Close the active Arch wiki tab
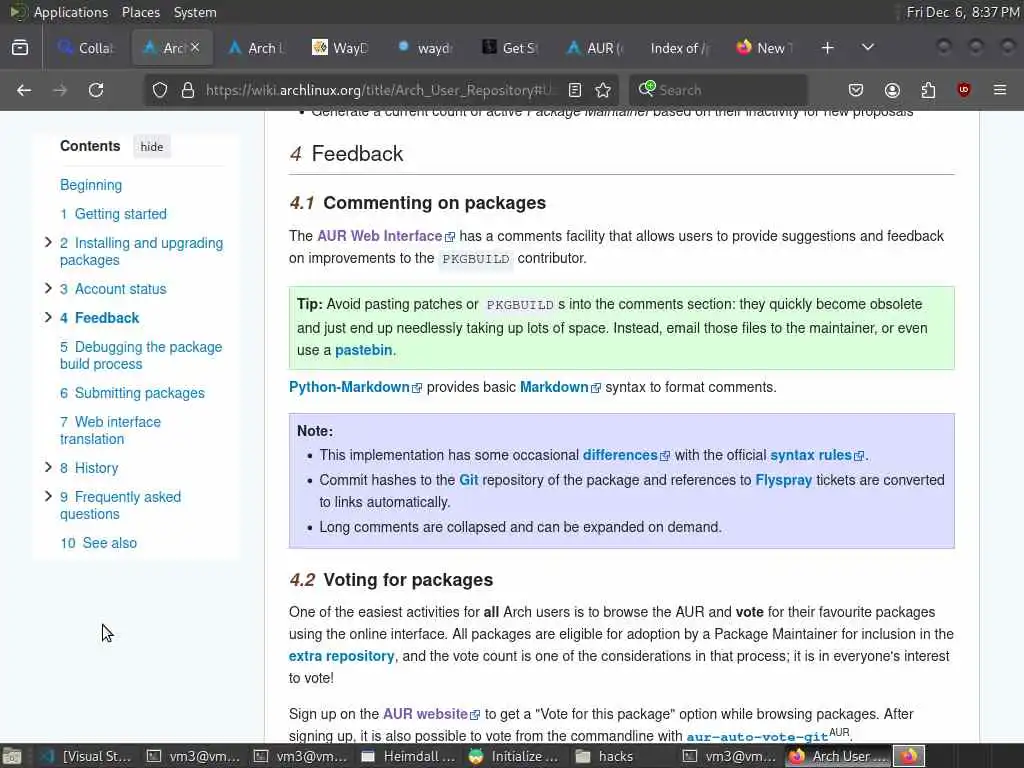Viewport: 1024px width, 768px height. tap(195, 48)
